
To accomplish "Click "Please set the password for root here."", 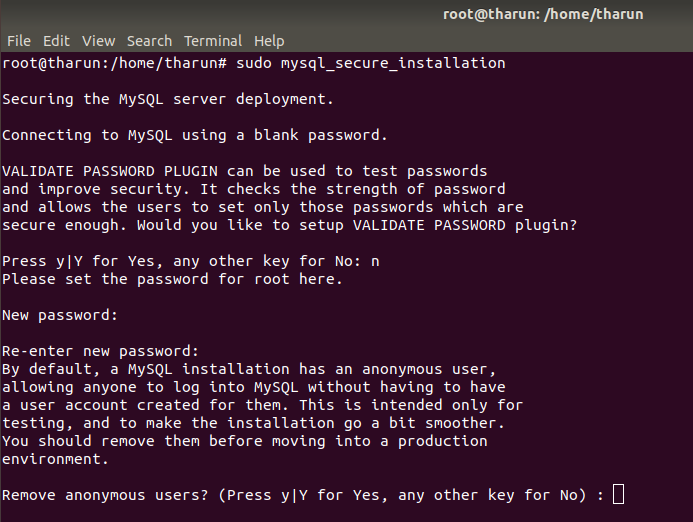I will click(172, 279).
